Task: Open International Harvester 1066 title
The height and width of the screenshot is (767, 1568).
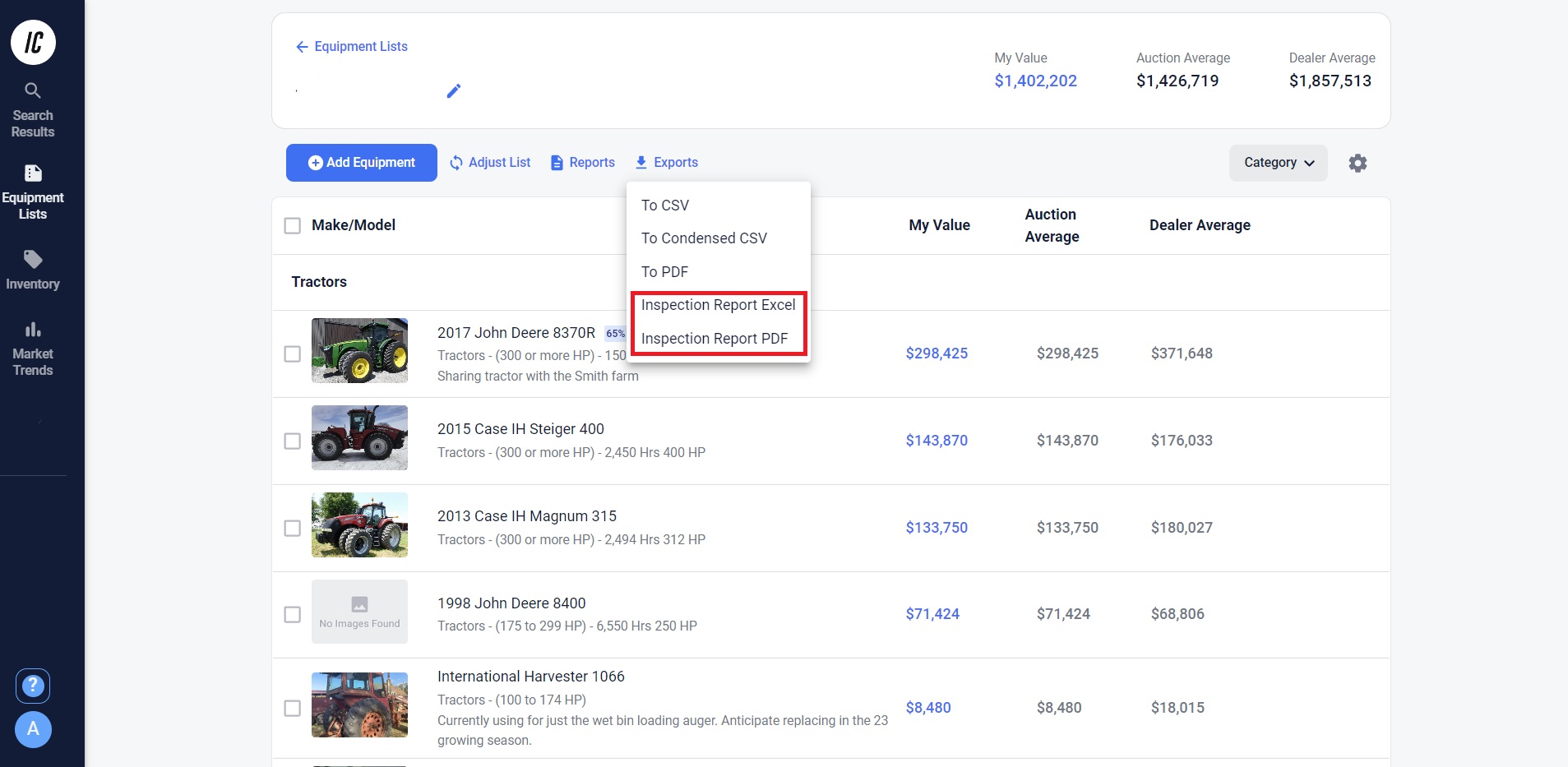Action: pyautogui.click(x=531, y=677)
